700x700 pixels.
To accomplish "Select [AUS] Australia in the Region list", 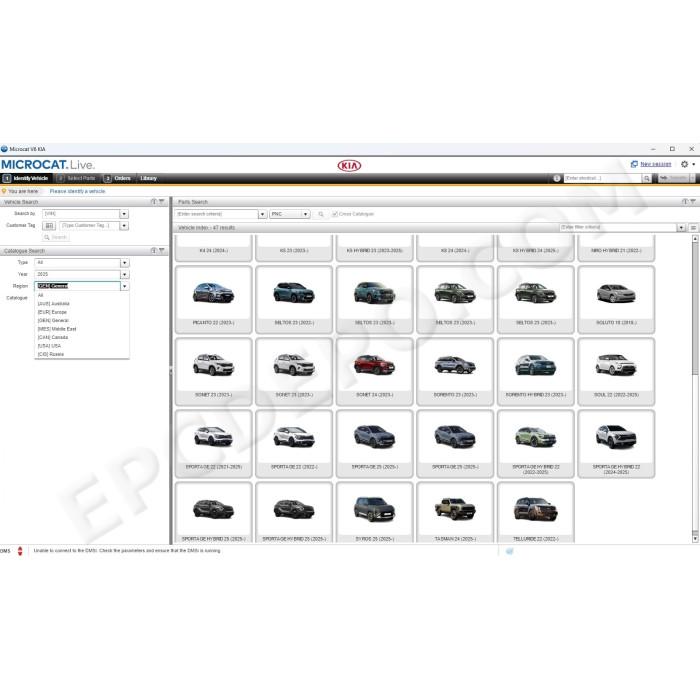I will [82, 304].
